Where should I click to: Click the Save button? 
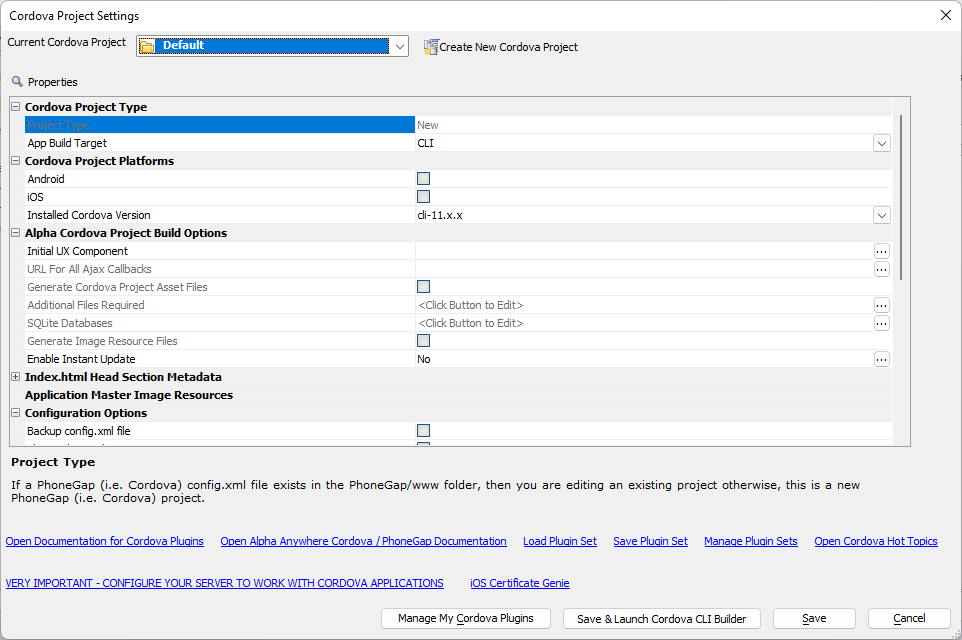coord(814,619)
